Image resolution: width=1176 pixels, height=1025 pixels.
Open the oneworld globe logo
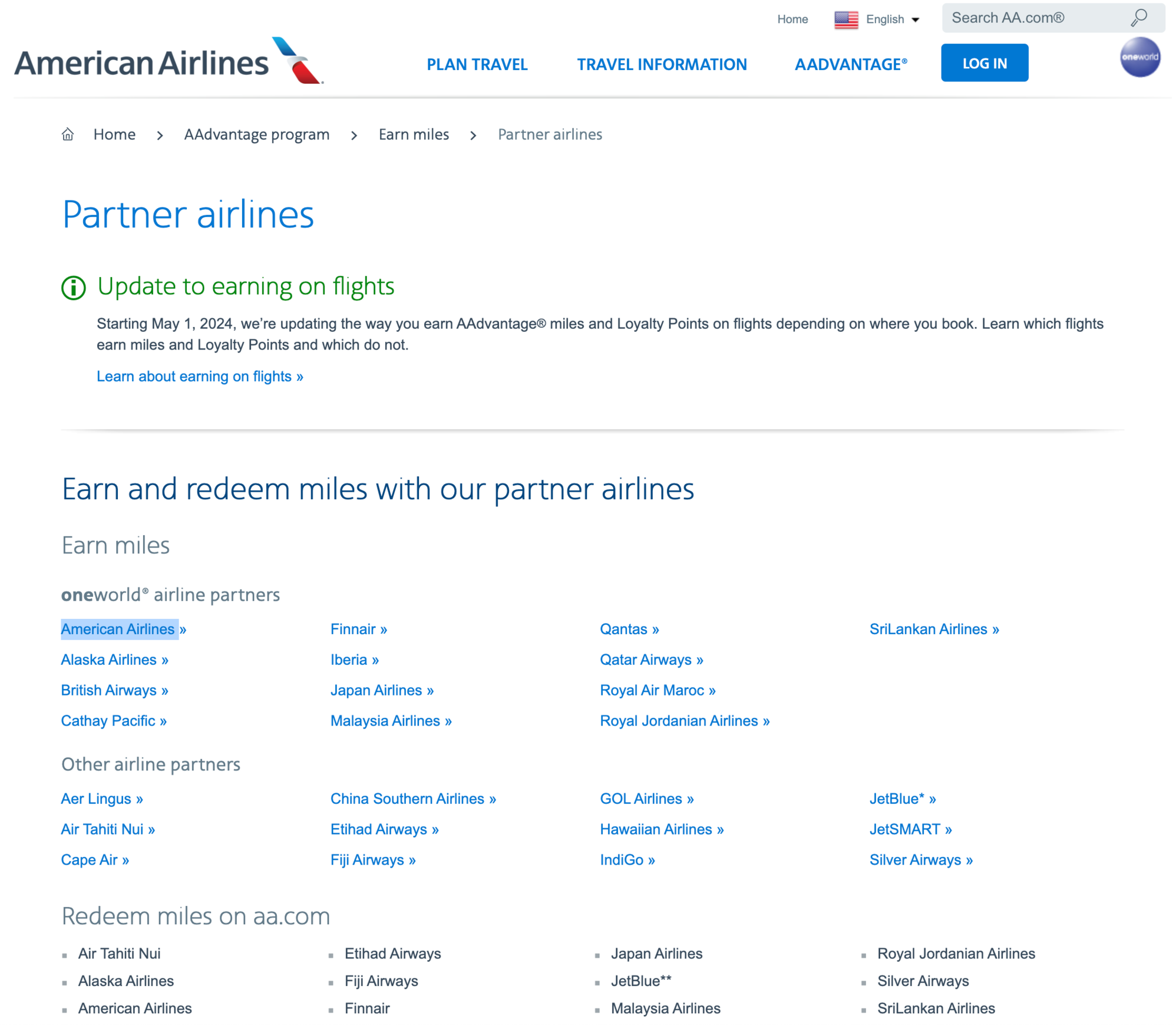(1139, 57)
